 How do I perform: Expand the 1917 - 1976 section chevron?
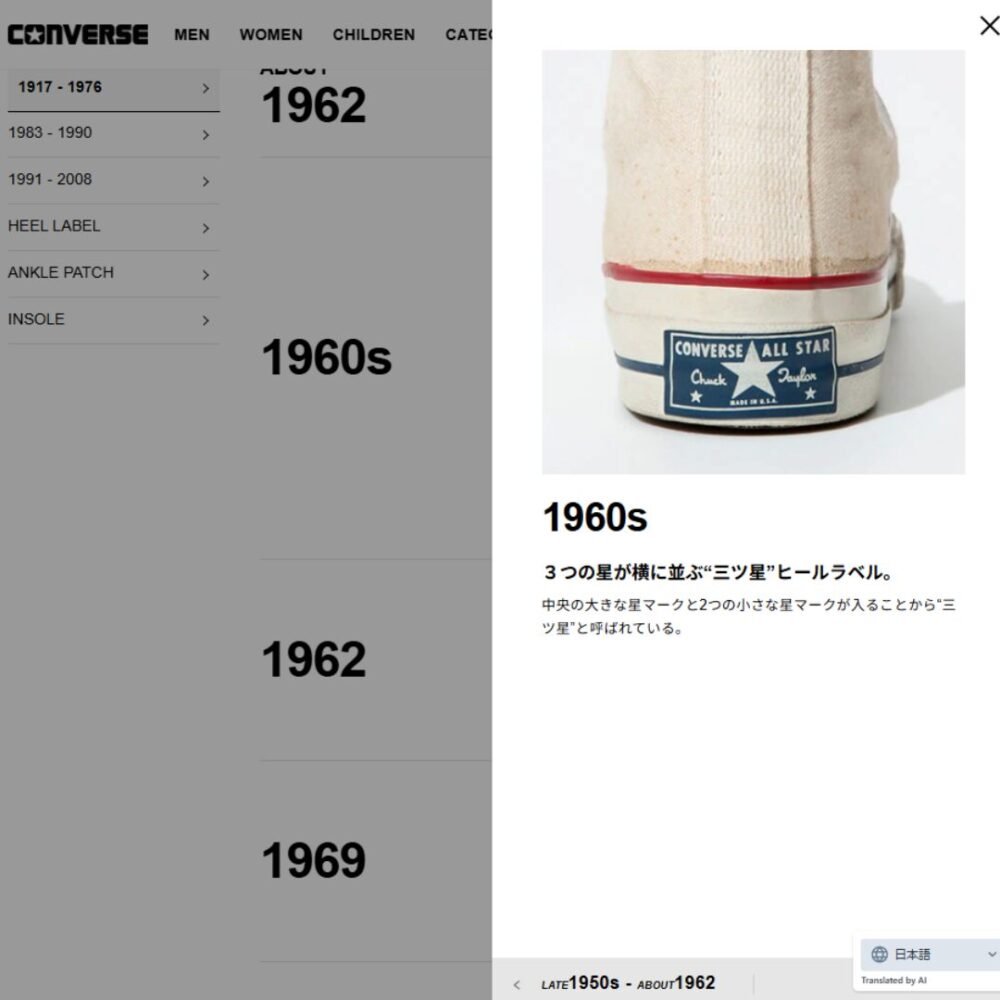tap(205, 88)
